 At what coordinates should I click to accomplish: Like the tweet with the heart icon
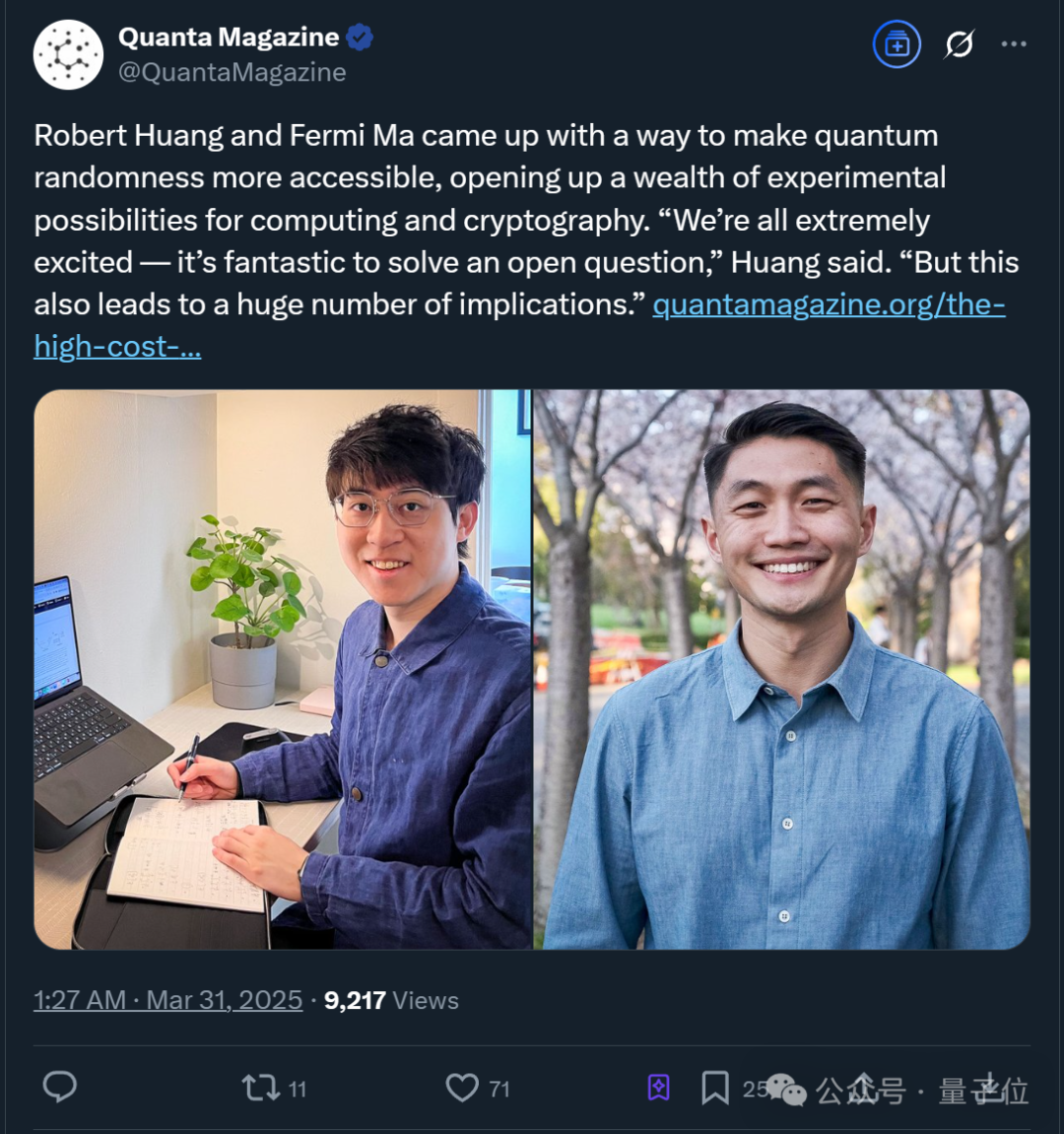tap(462, 1088)
